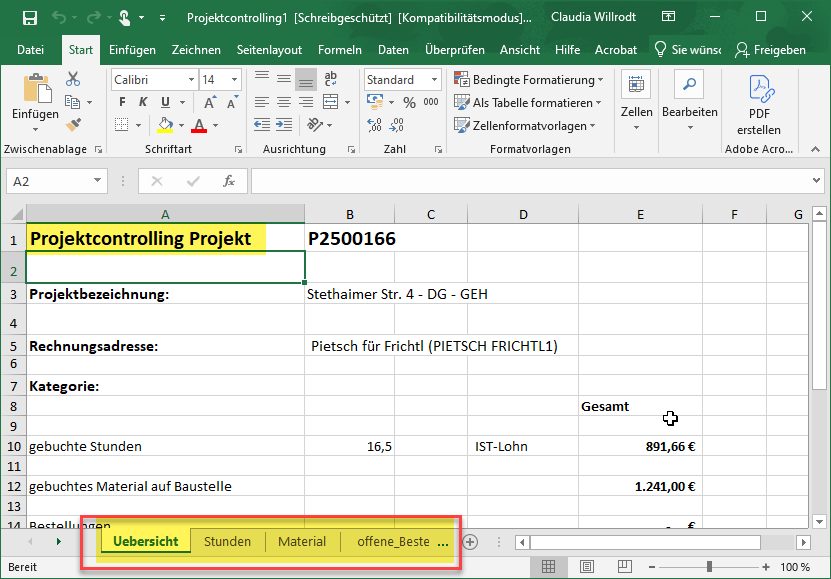
Task: Click the zoom slider handle
Action: [709, 567]
